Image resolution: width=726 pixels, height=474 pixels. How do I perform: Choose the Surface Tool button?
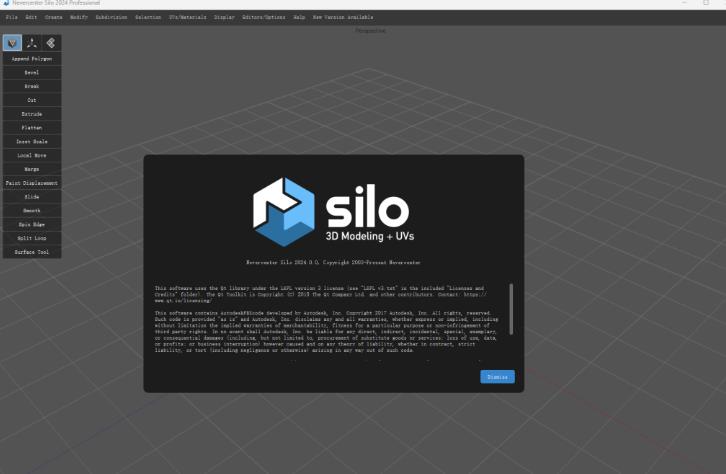[32, 252]
